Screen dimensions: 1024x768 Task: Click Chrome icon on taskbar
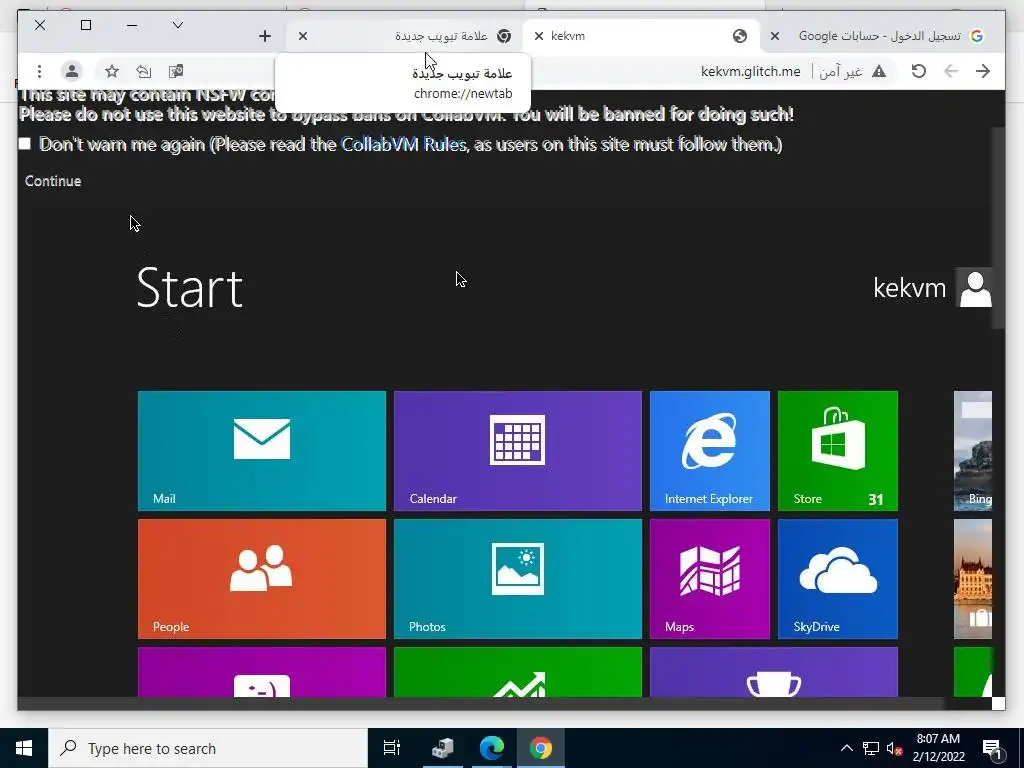tap(541, 748)
